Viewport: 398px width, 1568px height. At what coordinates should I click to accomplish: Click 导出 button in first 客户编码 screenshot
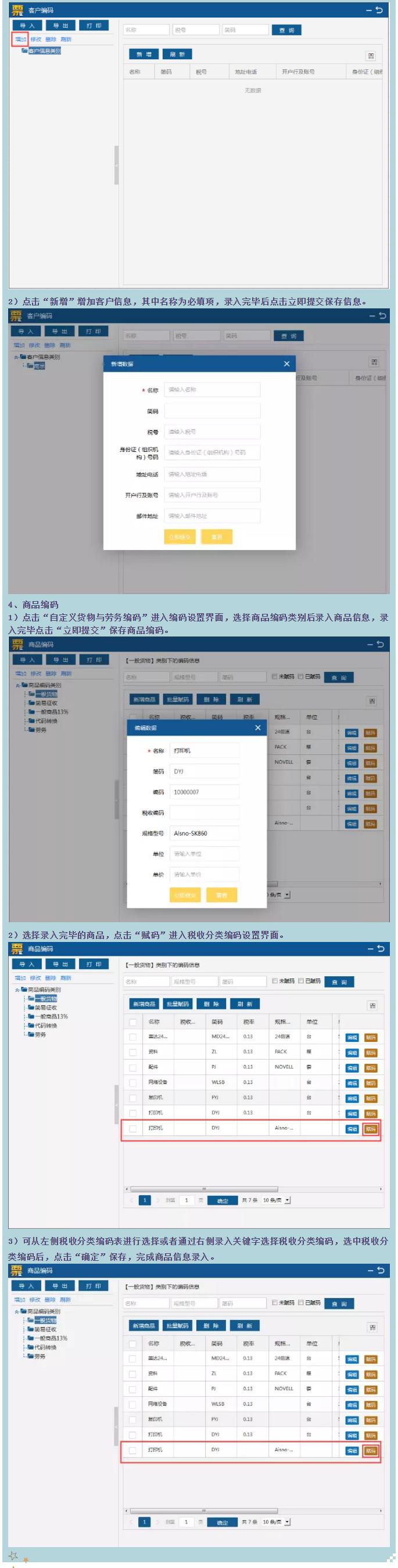tap(60, 26)
